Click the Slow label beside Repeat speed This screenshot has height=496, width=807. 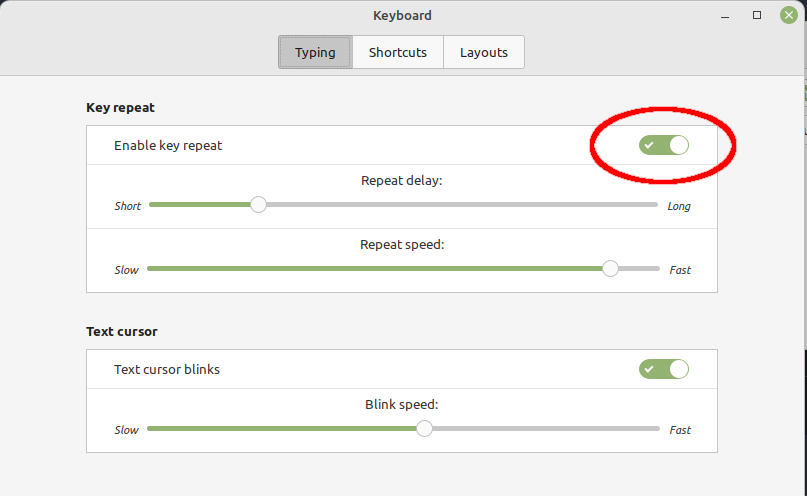coord(127,270)
